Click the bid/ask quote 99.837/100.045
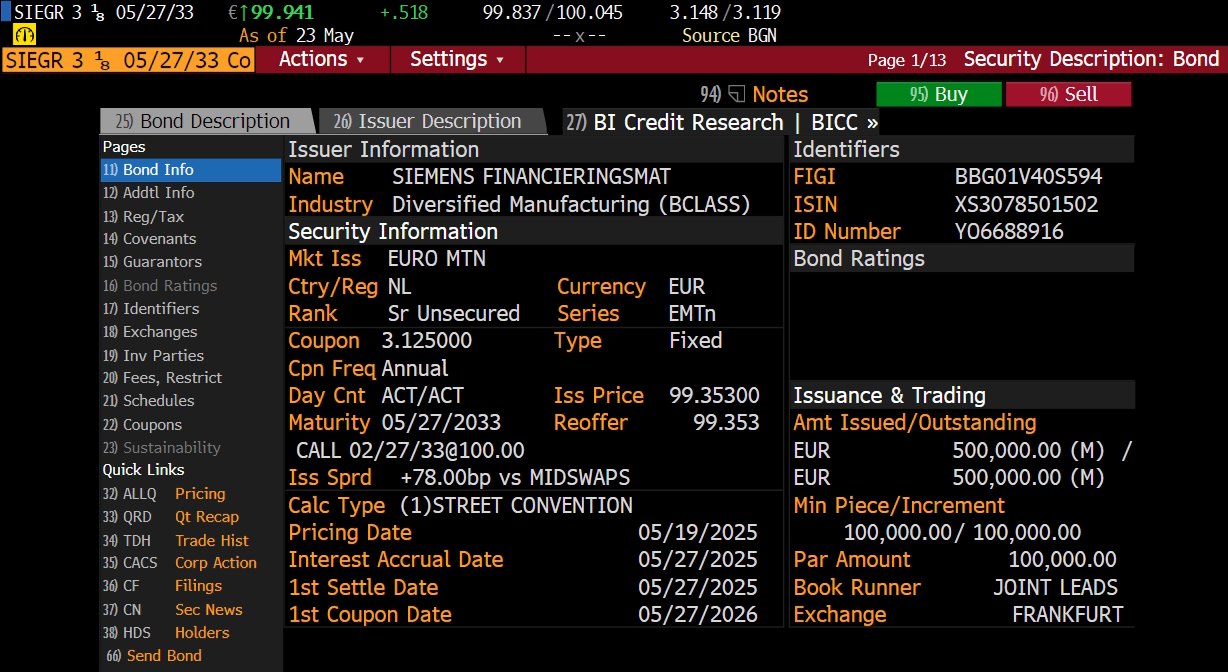 click(x=553, y=13)
